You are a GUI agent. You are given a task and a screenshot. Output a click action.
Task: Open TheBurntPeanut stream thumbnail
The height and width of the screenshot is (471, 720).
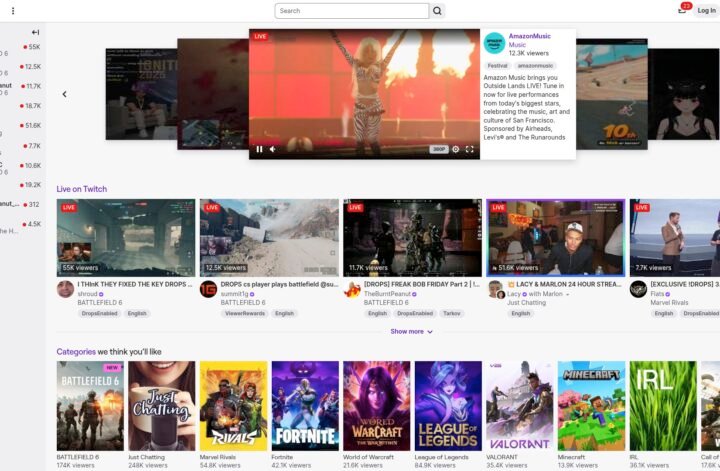[412, 238]
